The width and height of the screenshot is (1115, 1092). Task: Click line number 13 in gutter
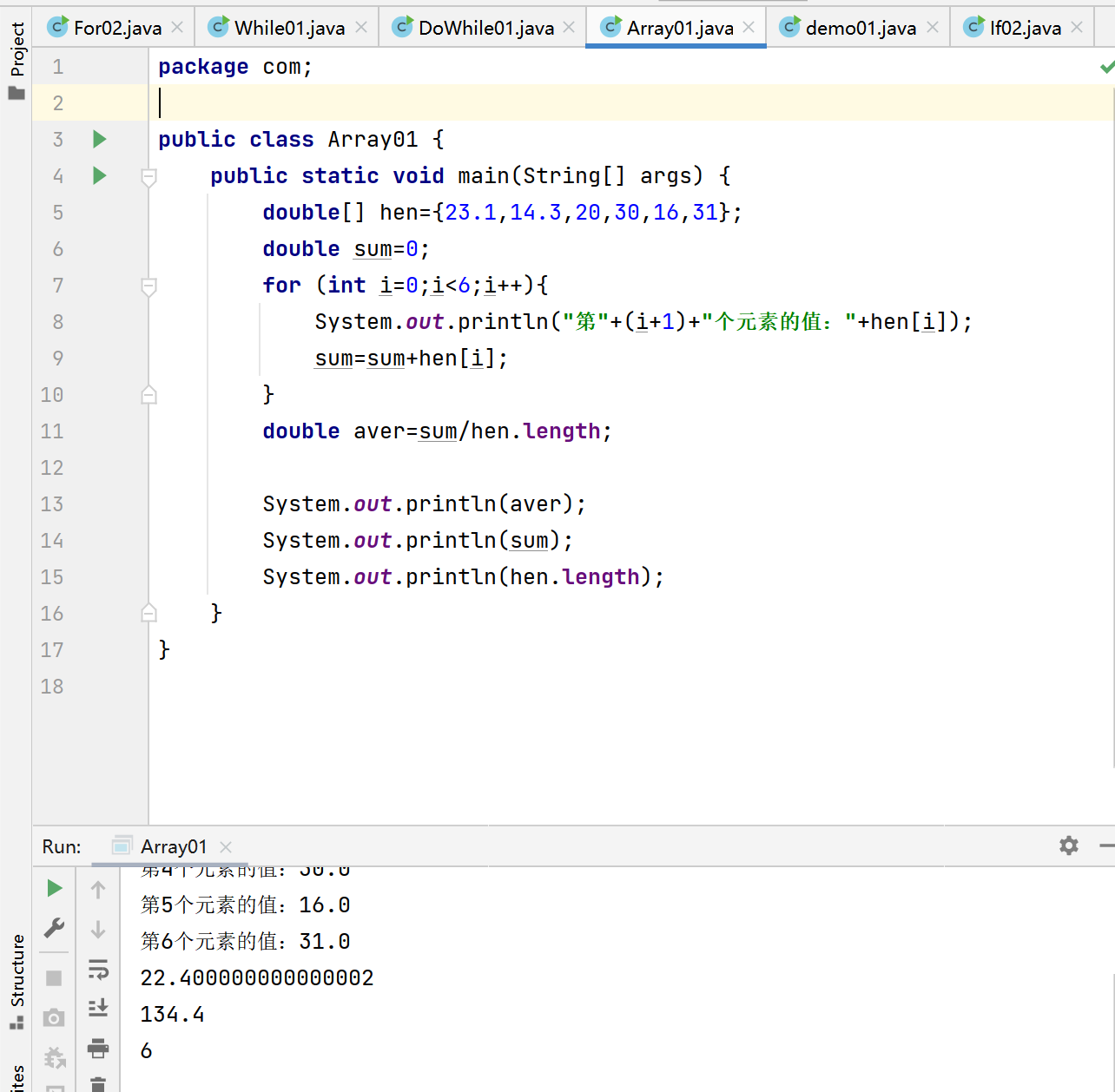click(x=52, y=504)
